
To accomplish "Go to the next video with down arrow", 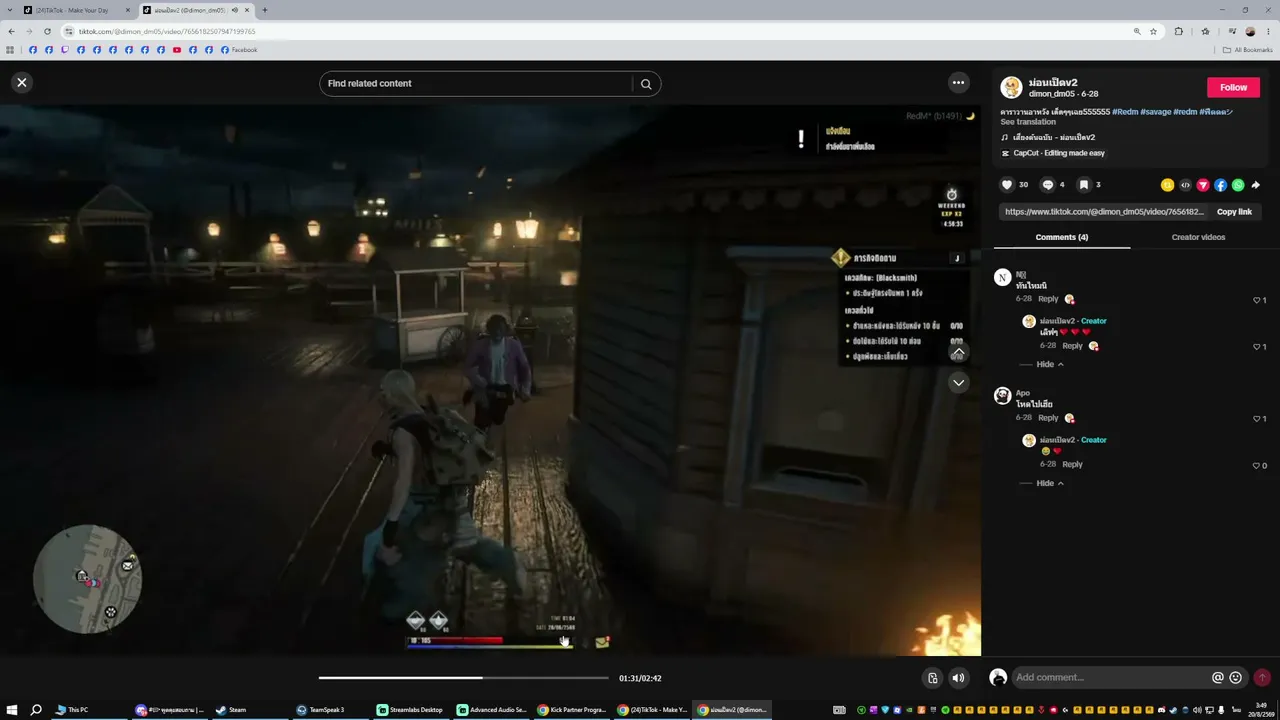I will pyautogui.click(x=958, y=383).
